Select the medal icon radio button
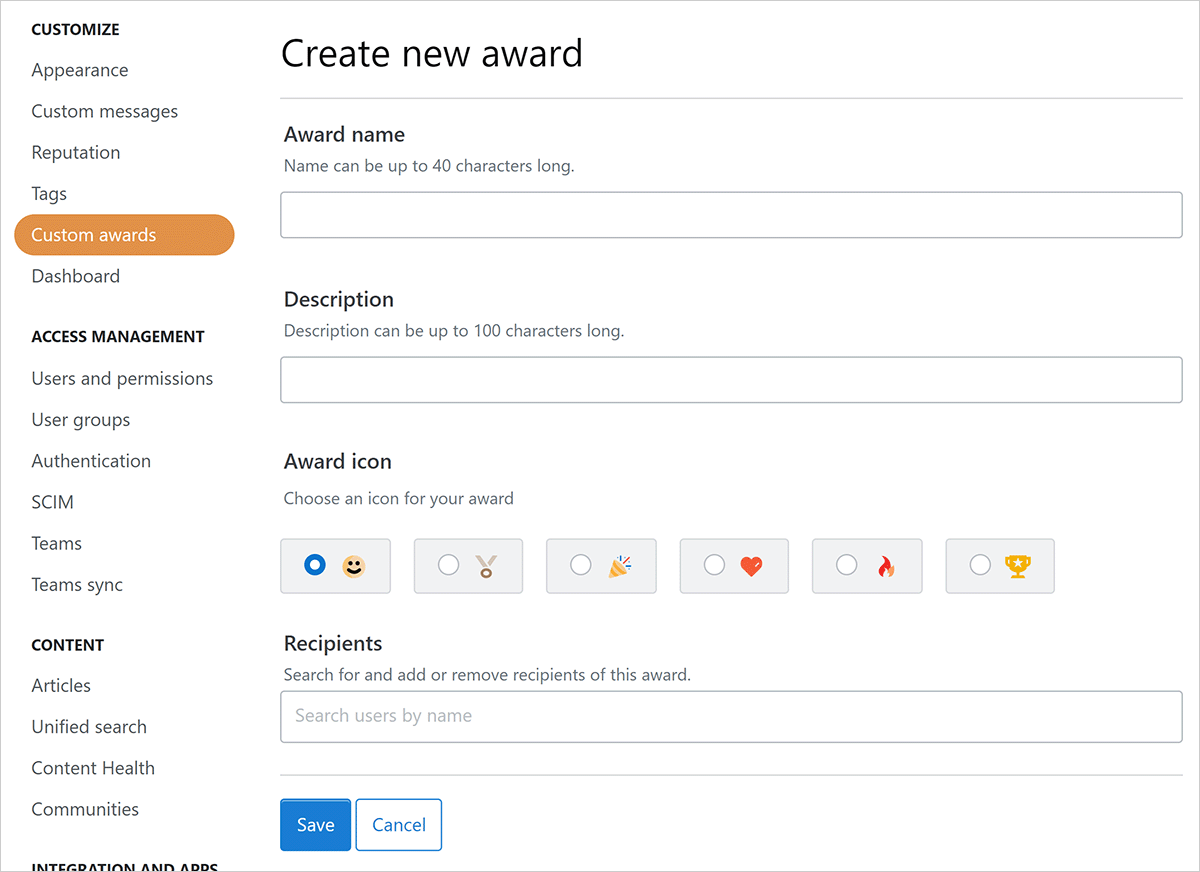 coord(449,565)
